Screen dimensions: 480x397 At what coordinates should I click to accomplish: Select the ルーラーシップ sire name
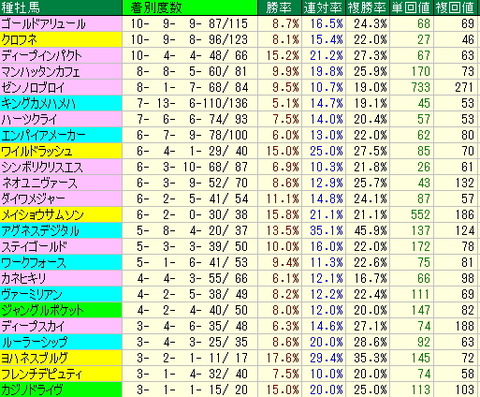point(34,342)
